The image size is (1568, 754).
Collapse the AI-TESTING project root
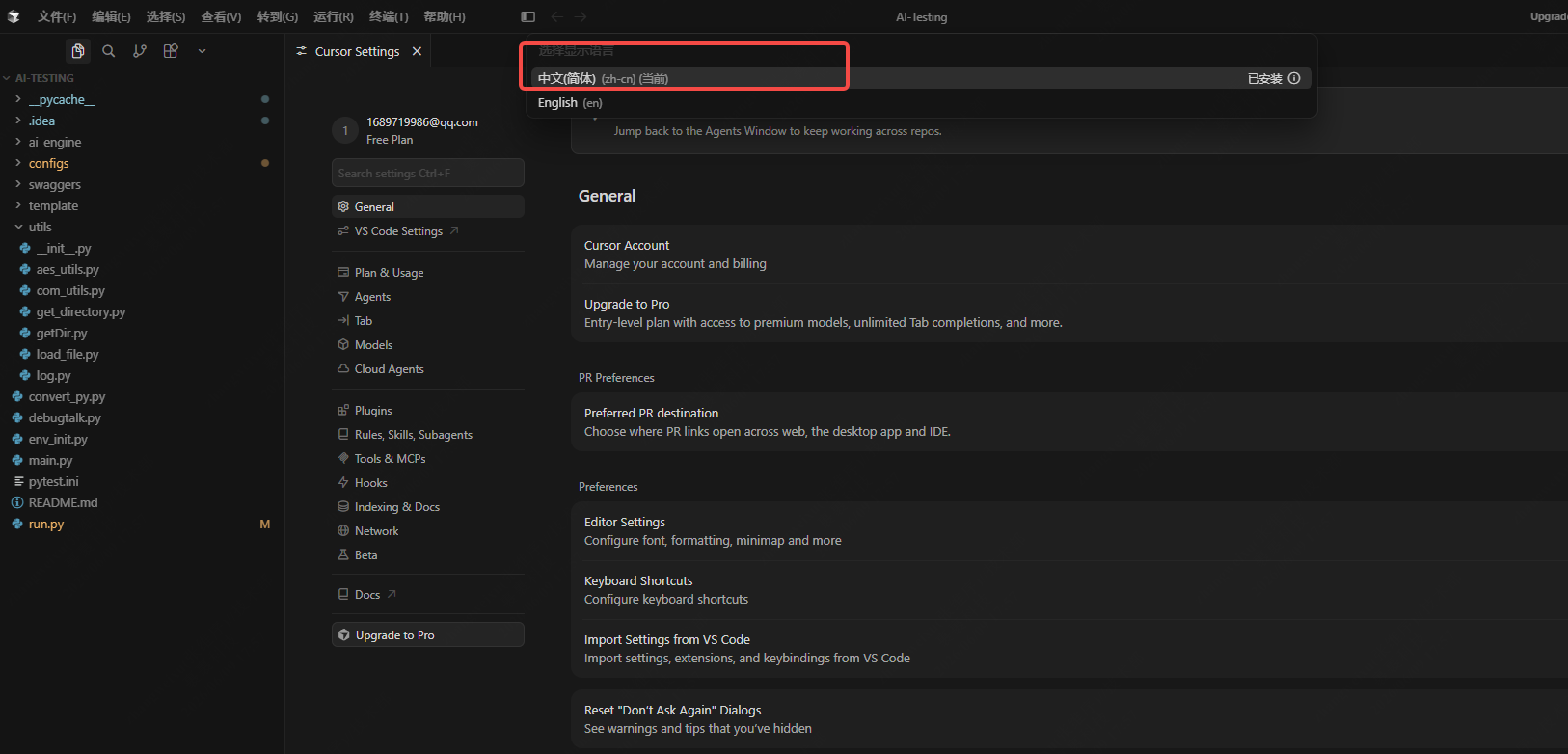(x=142, y=78)
